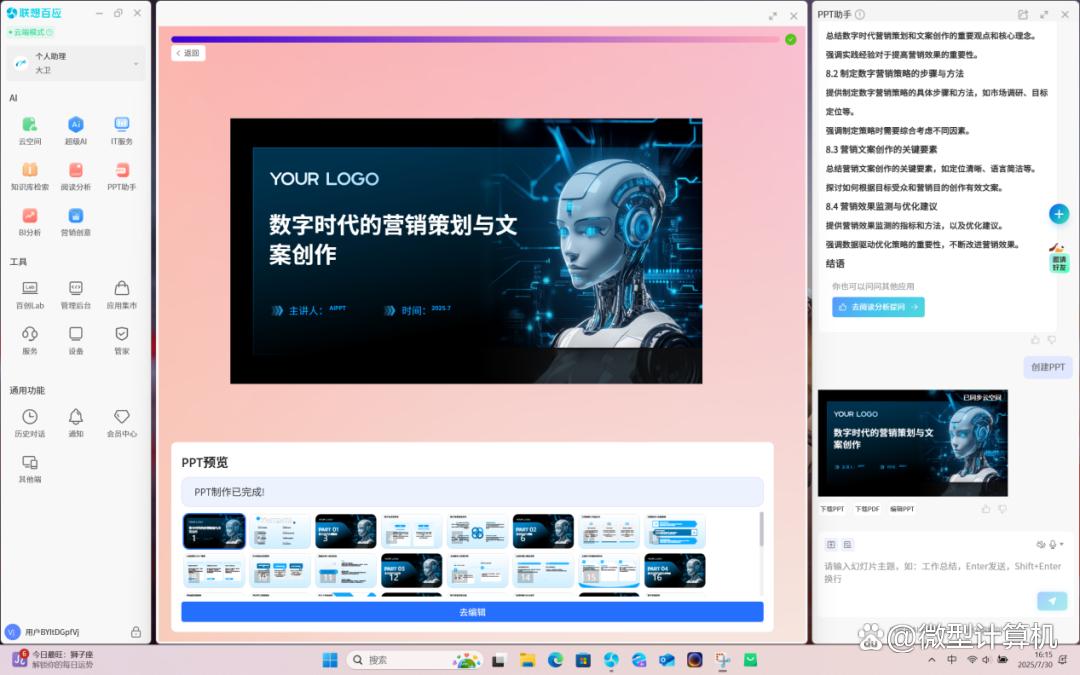This screenshot has width=1080, height=675.
Task: Click 下载PPT below the preview
Action: pyautogui.click(x=832, y=509)
